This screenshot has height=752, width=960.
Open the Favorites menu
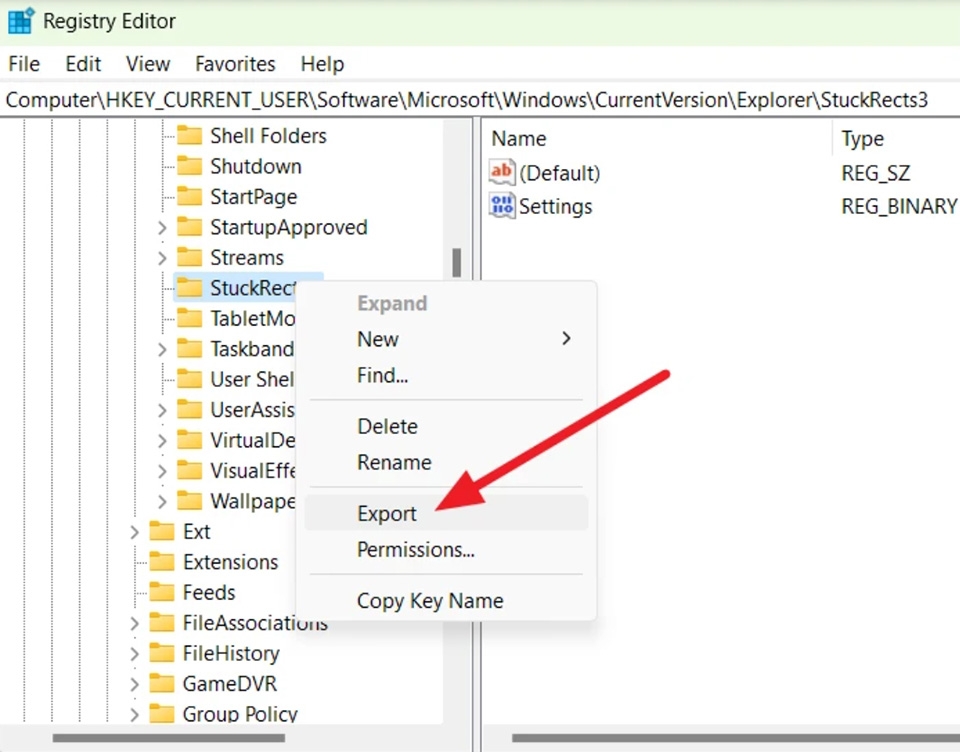click(235, 64)
